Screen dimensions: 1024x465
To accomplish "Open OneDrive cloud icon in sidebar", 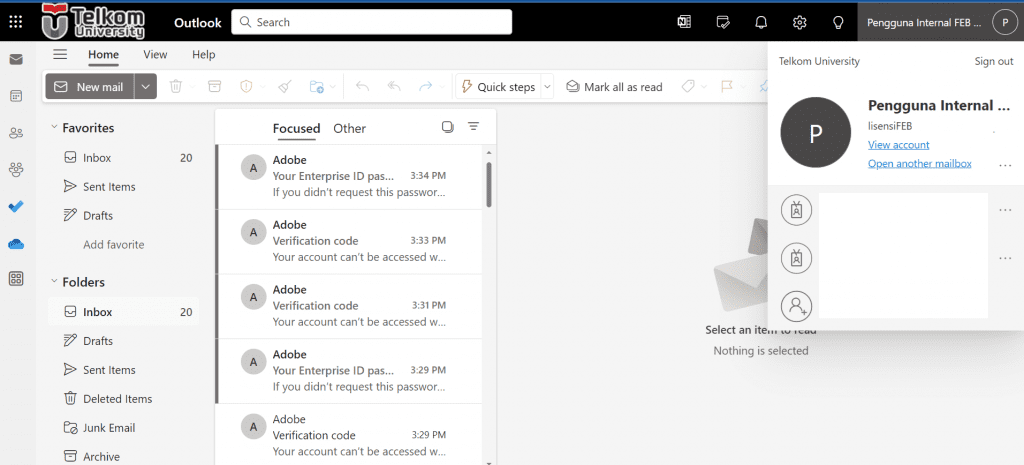I will [16, 243].
